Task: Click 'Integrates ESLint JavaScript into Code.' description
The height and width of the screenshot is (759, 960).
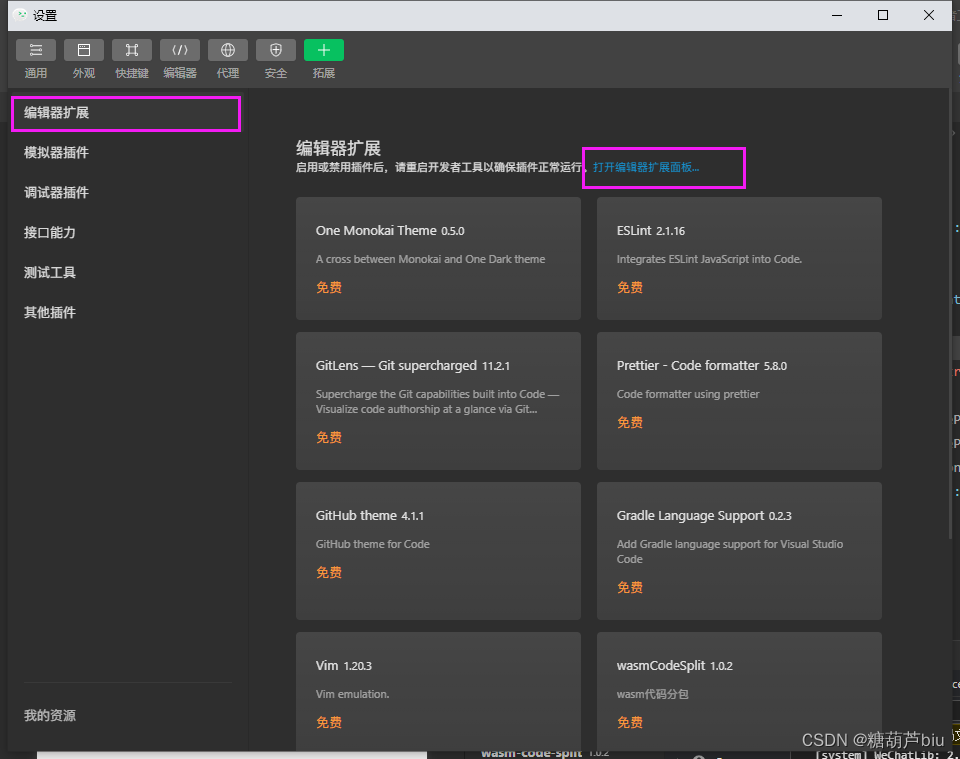Action: pyautogui.click(x=709, y=259)
